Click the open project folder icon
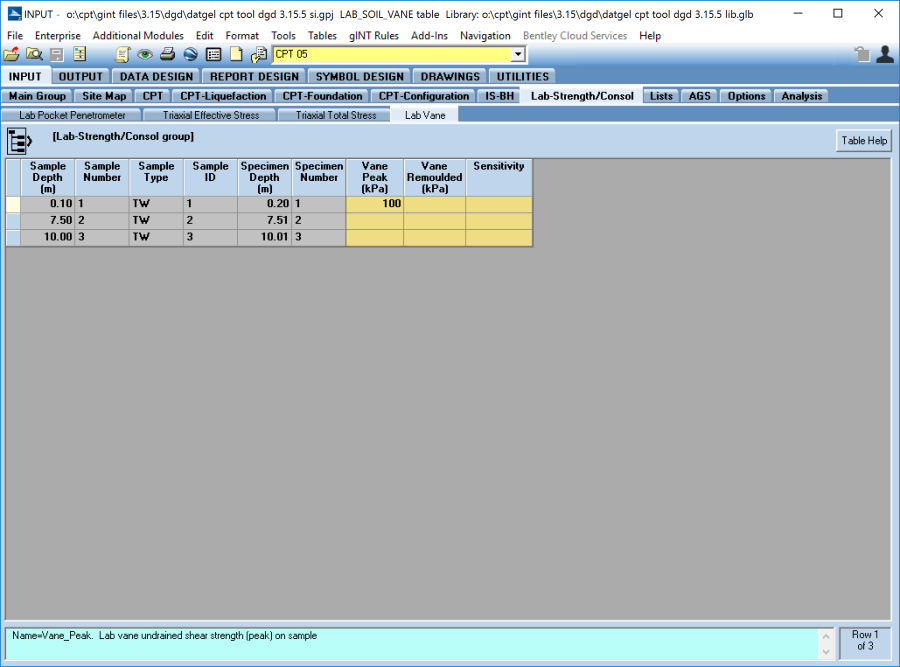Screen dimensions: 900x667 pyautogui.click(x=11, y=54)
